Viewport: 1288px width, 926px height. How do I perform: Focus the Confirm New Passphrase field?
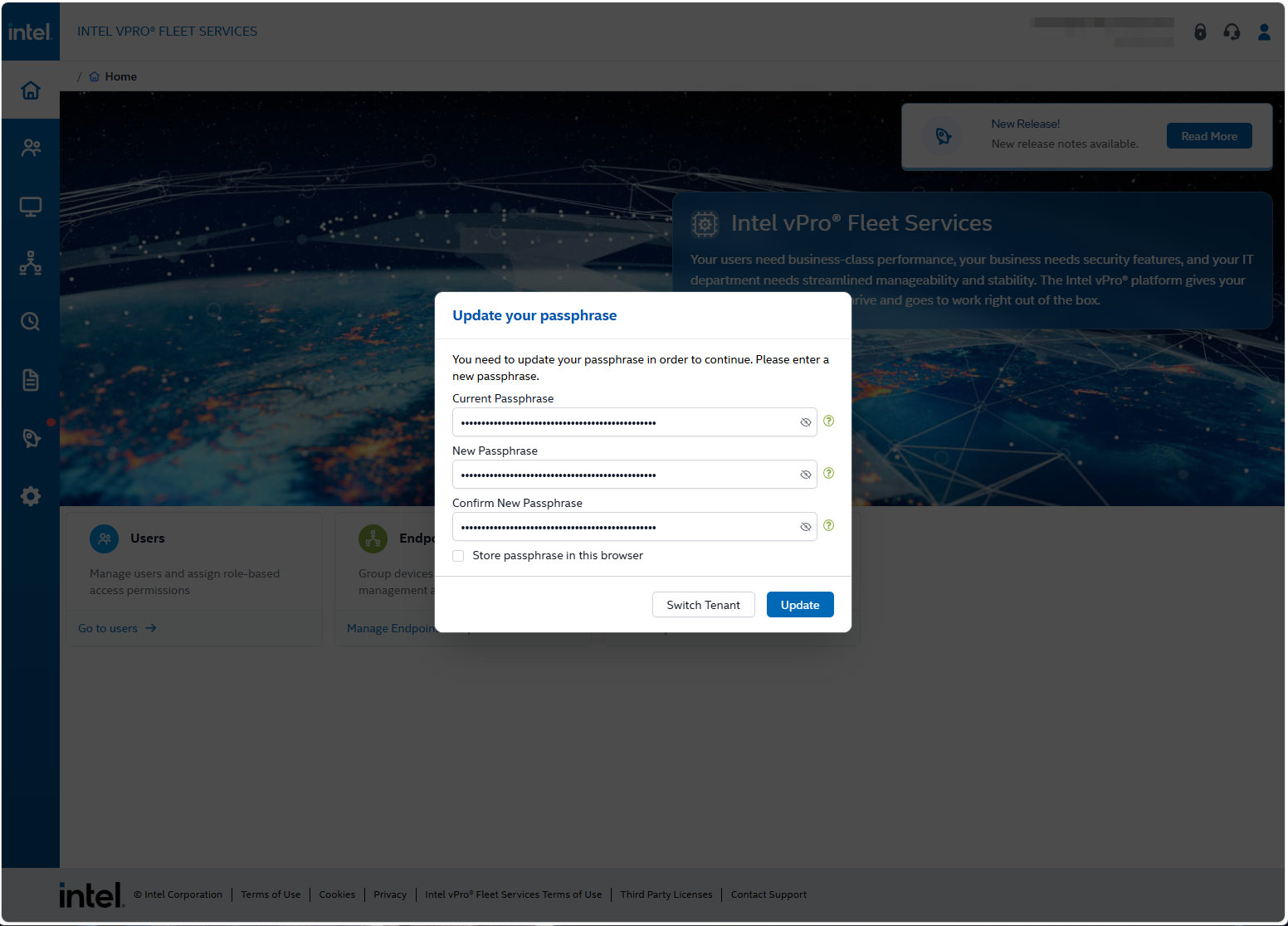click(x=634, y=527)
